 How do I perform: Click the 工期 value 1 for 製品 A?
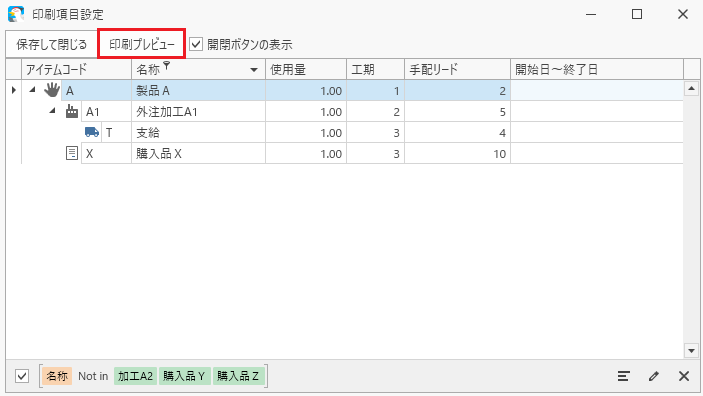click(x=375, y=91)
